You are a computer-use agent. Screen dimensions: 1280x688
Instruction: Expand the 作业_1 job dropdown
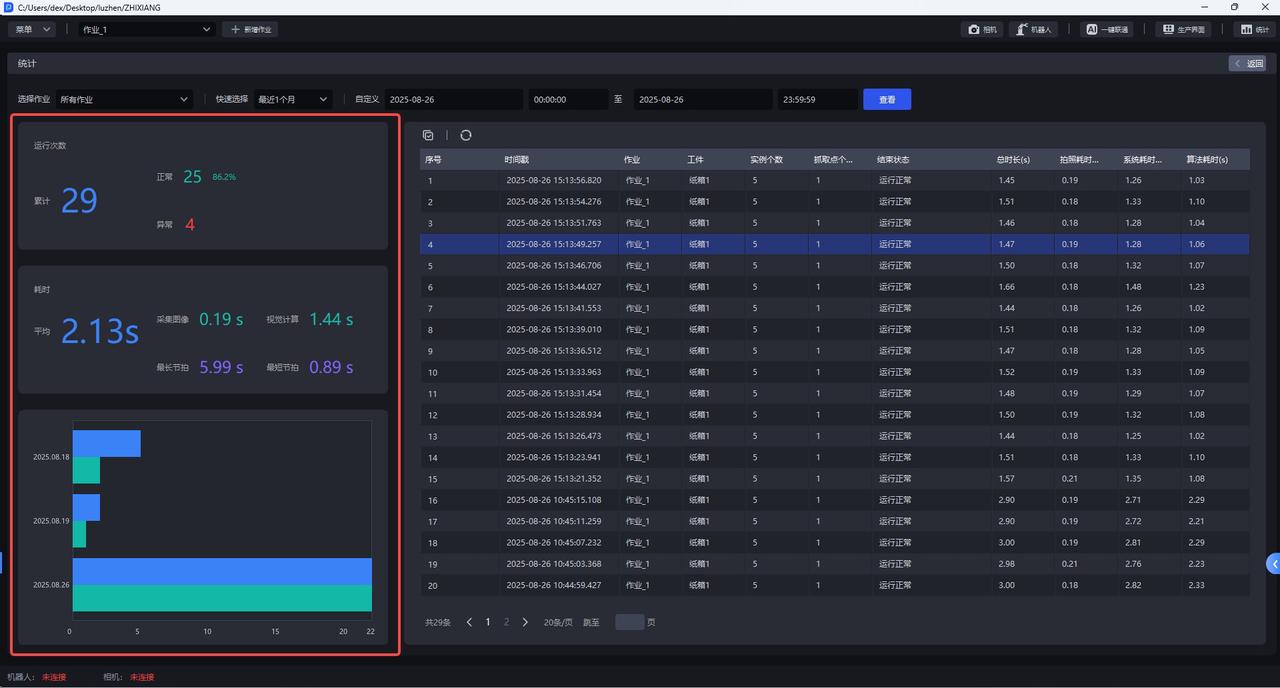coord(147,30)
